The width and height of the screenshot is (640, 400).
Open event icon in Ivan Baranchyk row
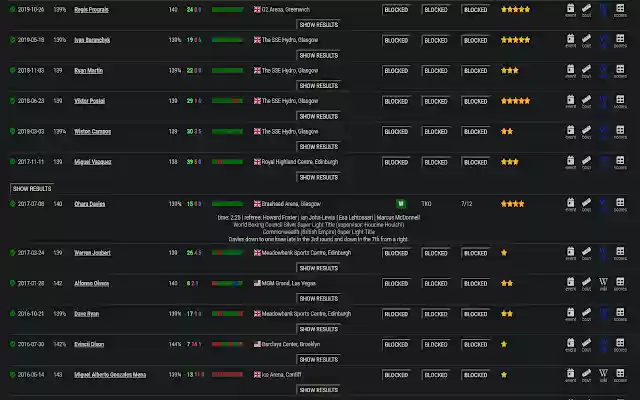coord(571,40)
